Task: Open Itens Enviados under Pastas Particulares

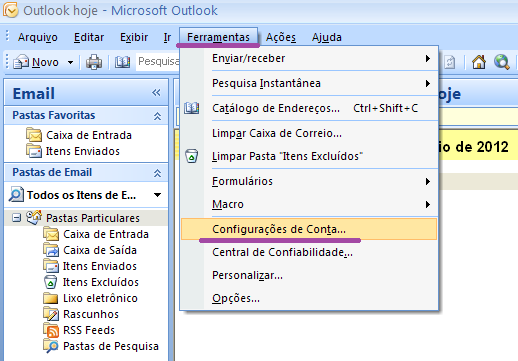Action: pos(100,266)
